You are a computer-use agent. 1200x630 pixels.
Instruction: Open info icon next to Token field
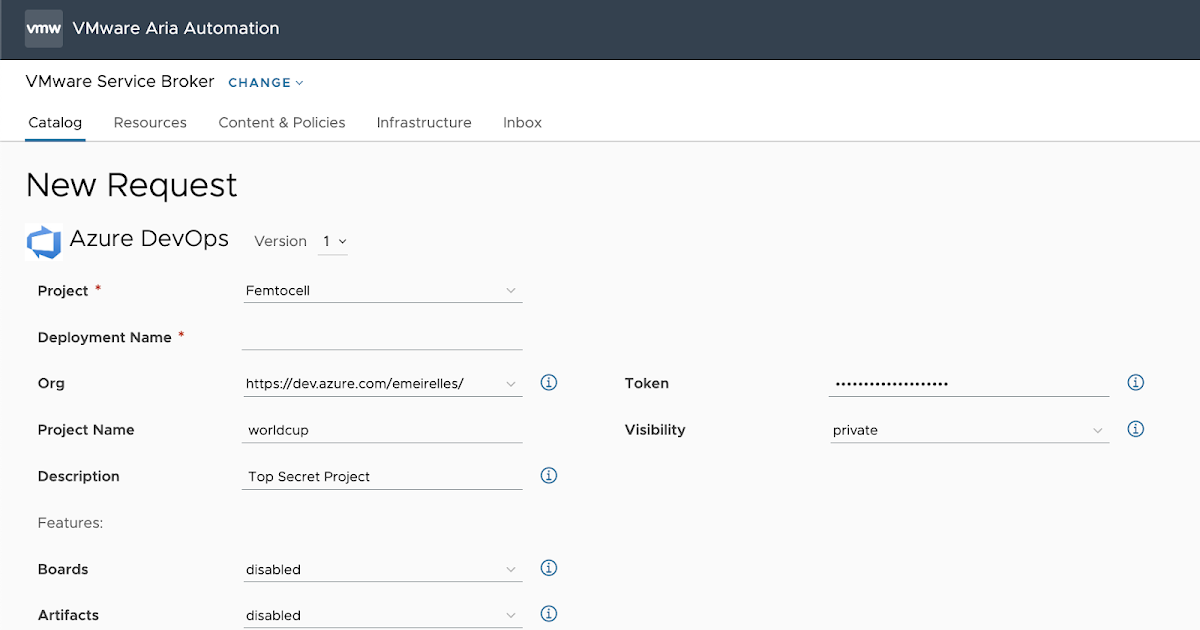point(1135,382)
